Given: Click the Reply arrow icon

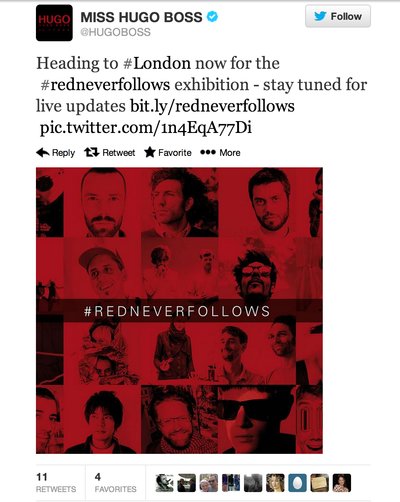Looking at the screenshot, I should click(x=43, y=153).
